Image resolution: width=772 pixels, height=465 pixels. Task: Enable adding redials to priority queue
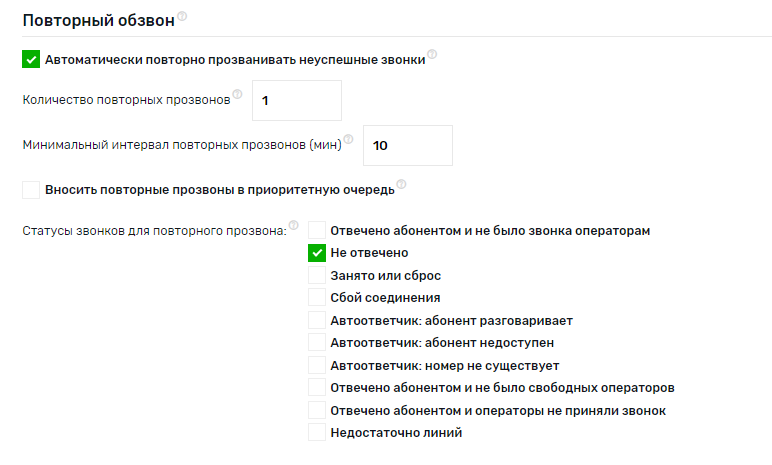click(x=31, y=189)
